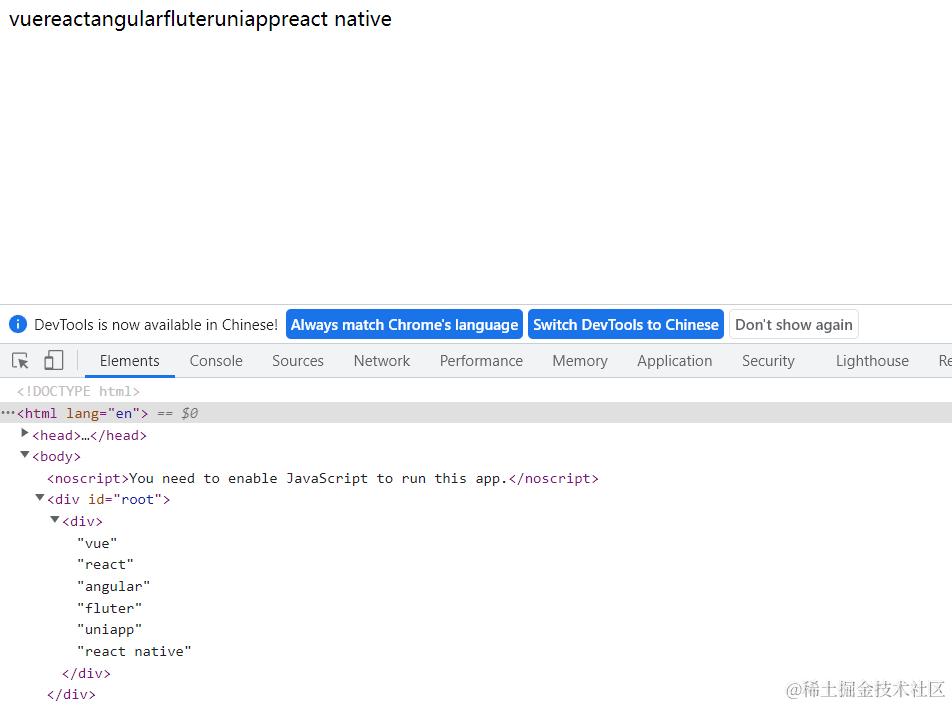Expand the head element node

pos(25,434)
